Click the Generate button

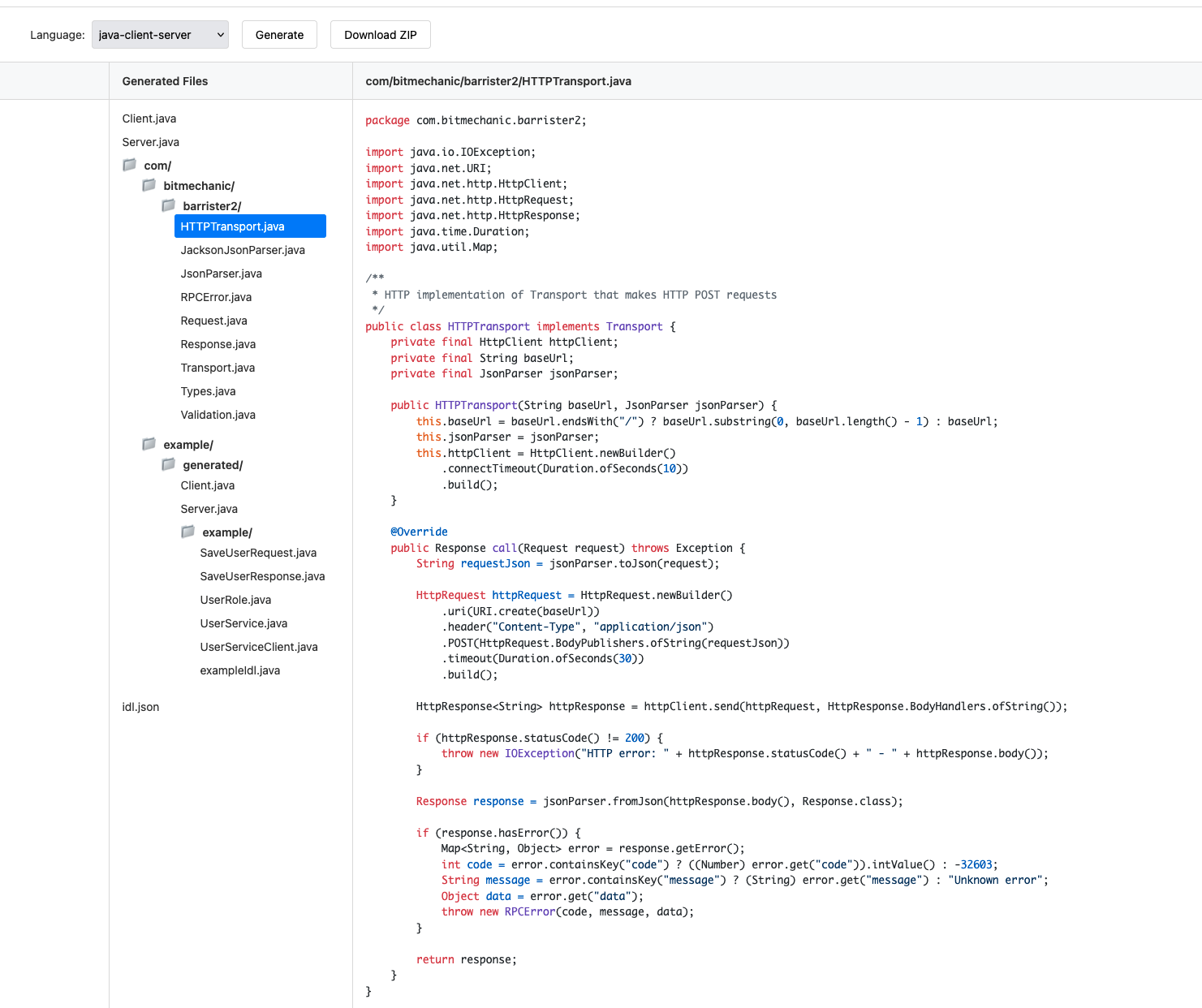[279, 34]
